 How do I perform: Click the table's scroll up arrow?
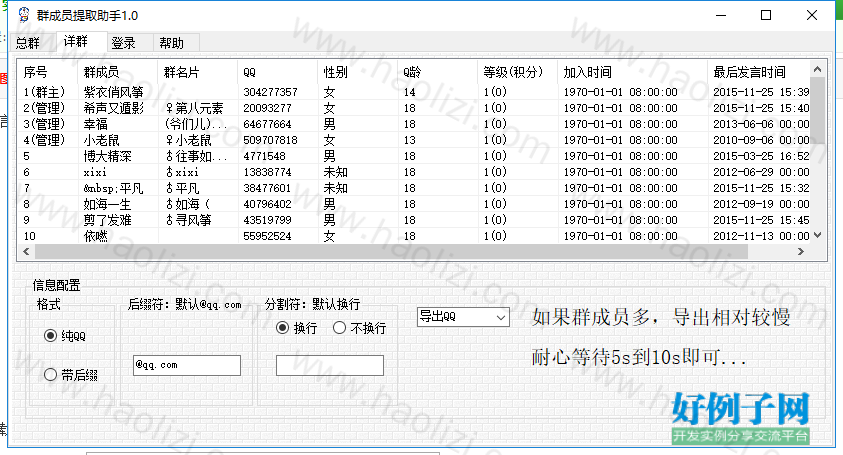(x=817, y=69)
